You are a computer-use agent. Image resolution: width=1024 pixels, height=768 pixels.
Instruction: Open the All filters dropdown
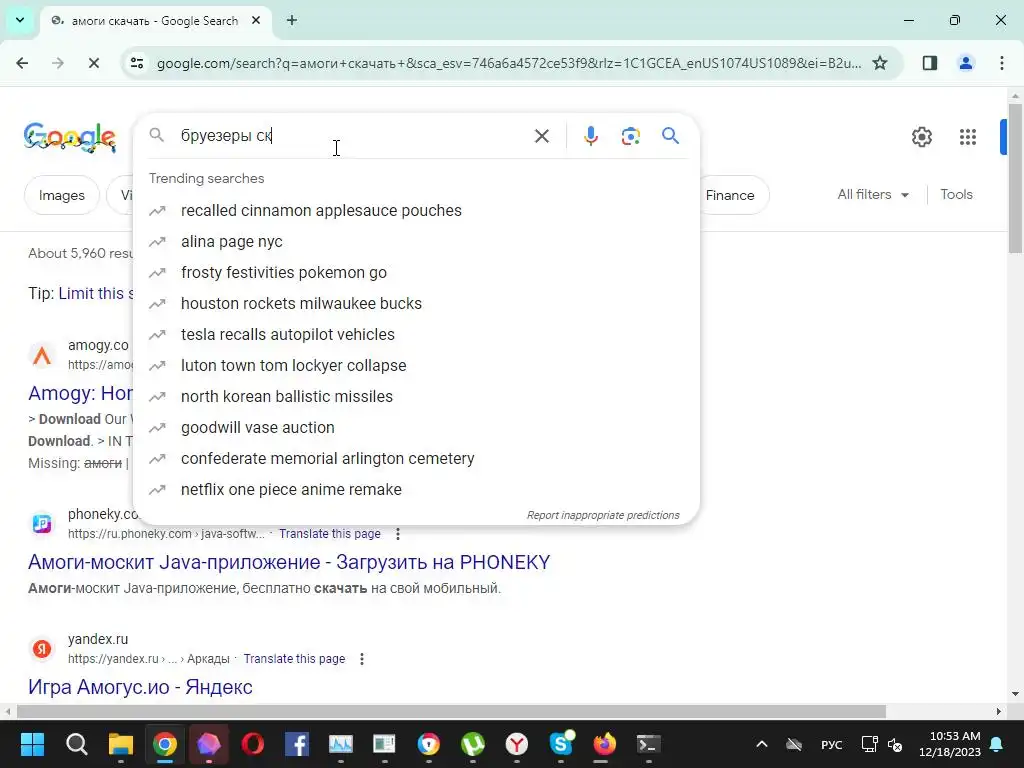(873, 195)
